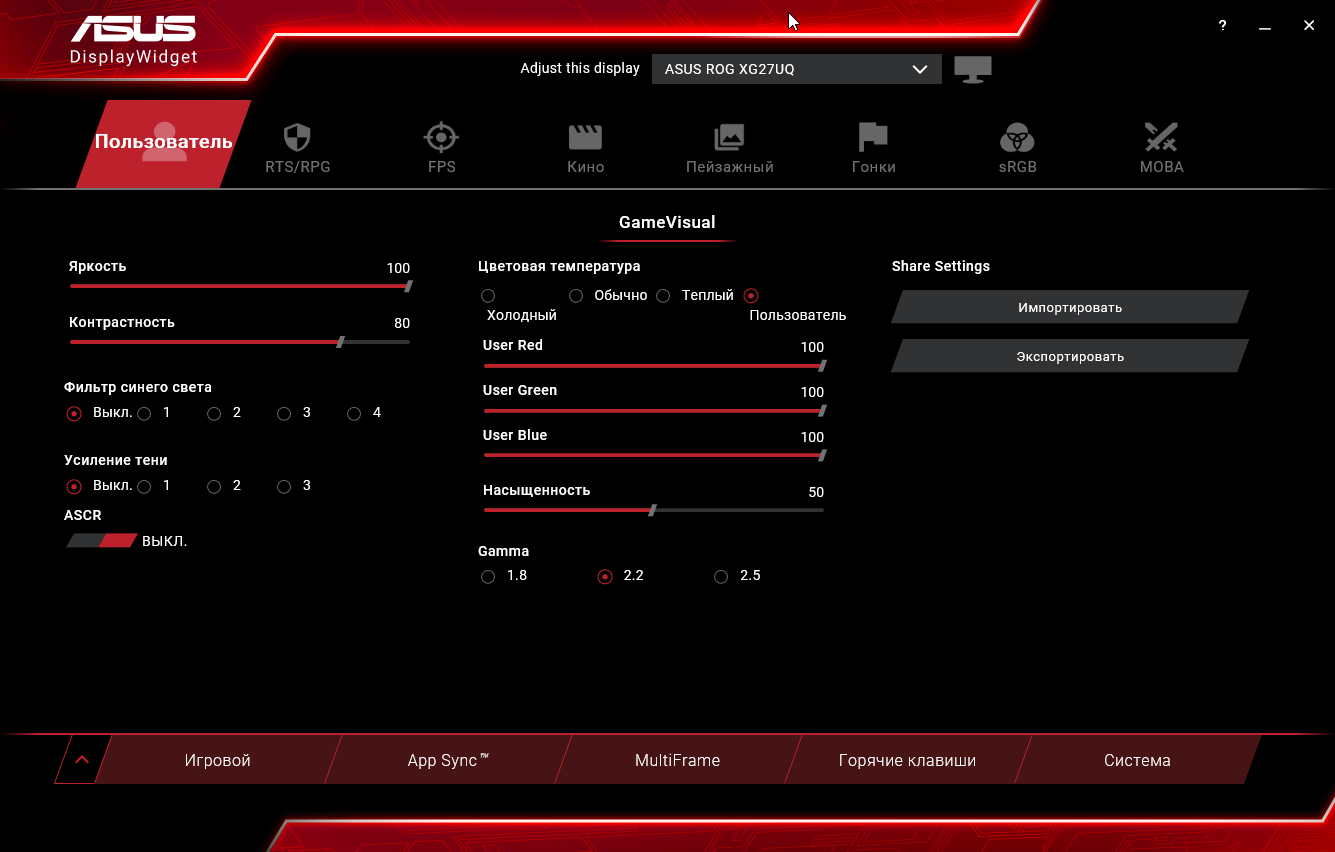Open the Игровой bottom tab
The height and width of the screenshot is (852, 1335).
pos(217,760)
